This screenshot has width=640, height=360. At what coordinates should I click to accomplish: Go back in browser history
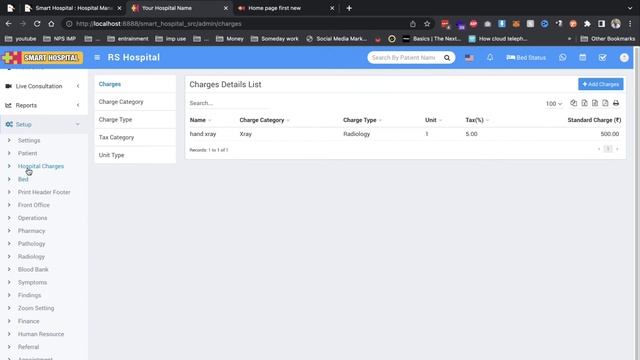[9, 24]
